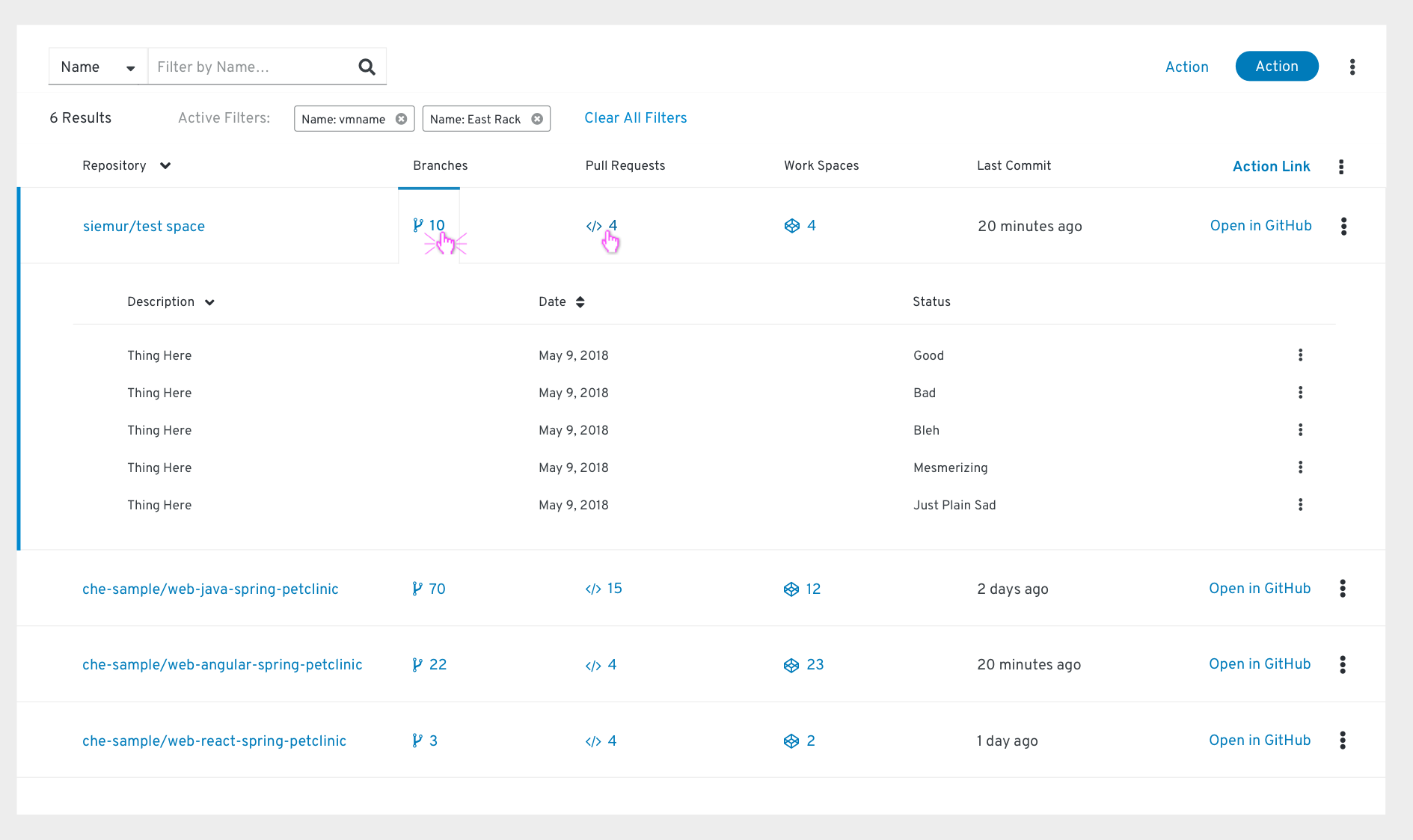The height and width of the screenshot is (840, 1413).
Task: Open the kebab menu for the siemur/test space row
Action: (x=1344, y=225)
